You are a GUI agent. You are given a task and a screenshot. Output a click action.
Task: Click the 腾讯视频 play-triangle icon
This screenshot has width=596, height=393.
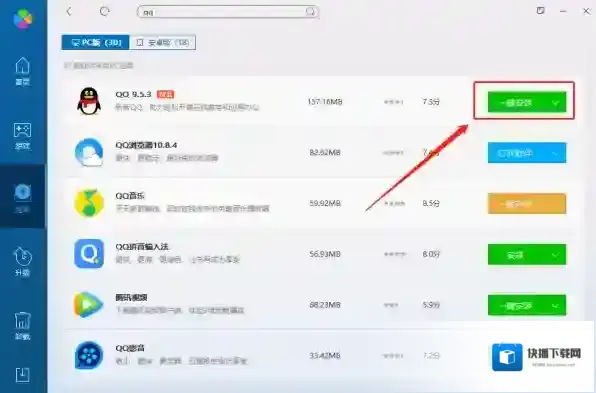click(89, 304)
